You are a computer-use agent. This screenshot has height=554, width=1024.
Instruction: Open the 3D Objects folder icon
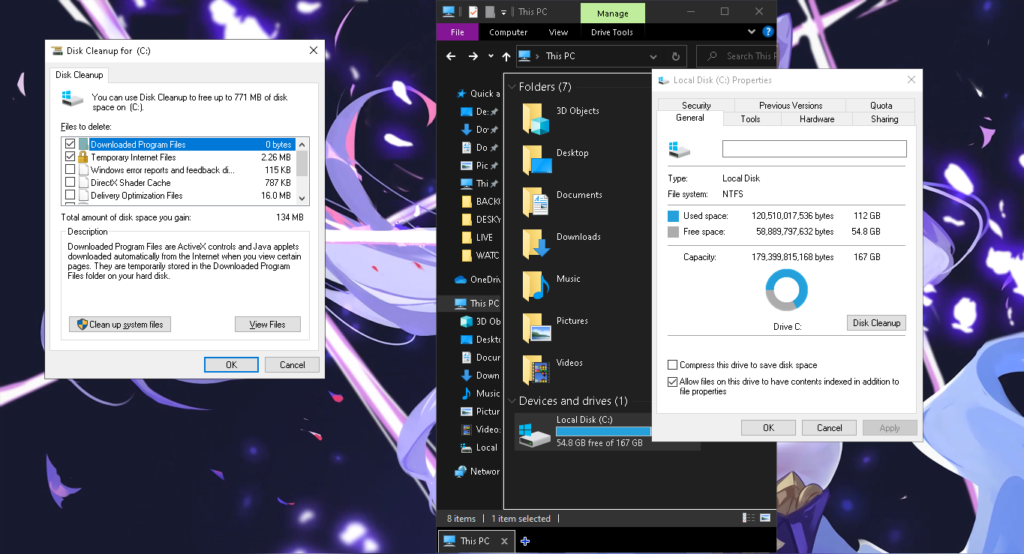536,118
